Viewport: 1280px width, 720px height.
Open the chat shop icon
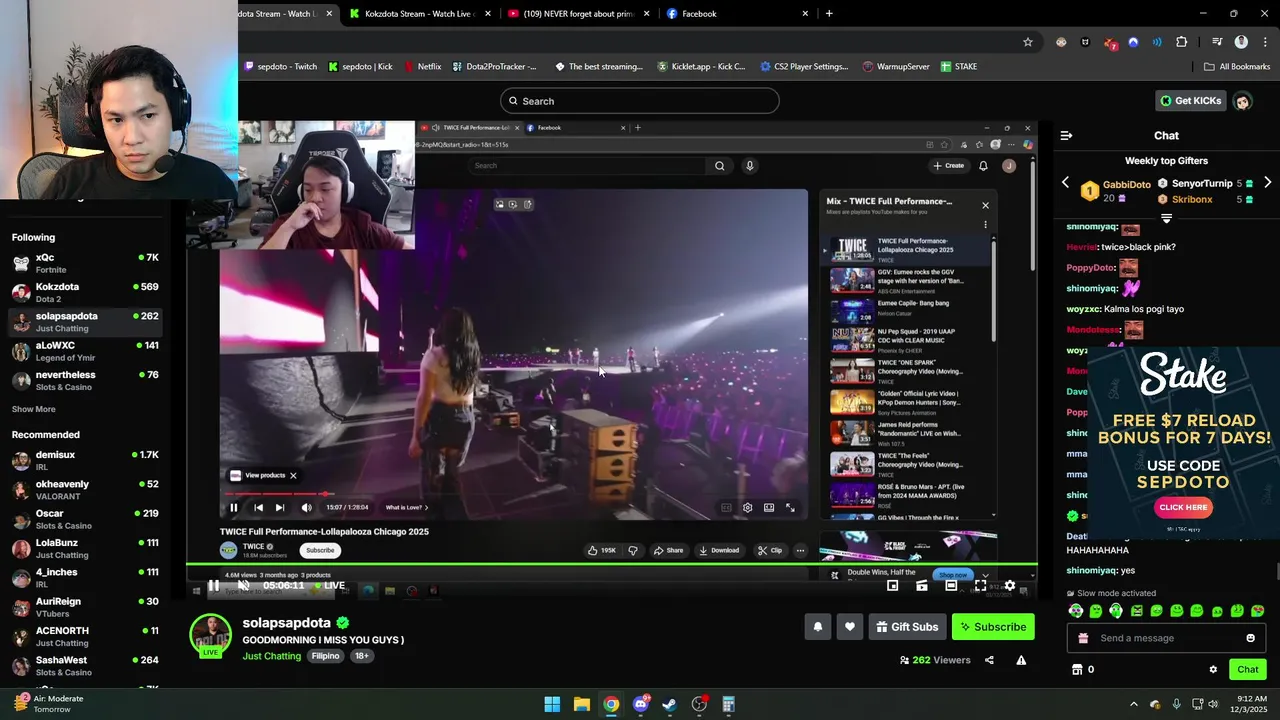[x=1077, y=669]
